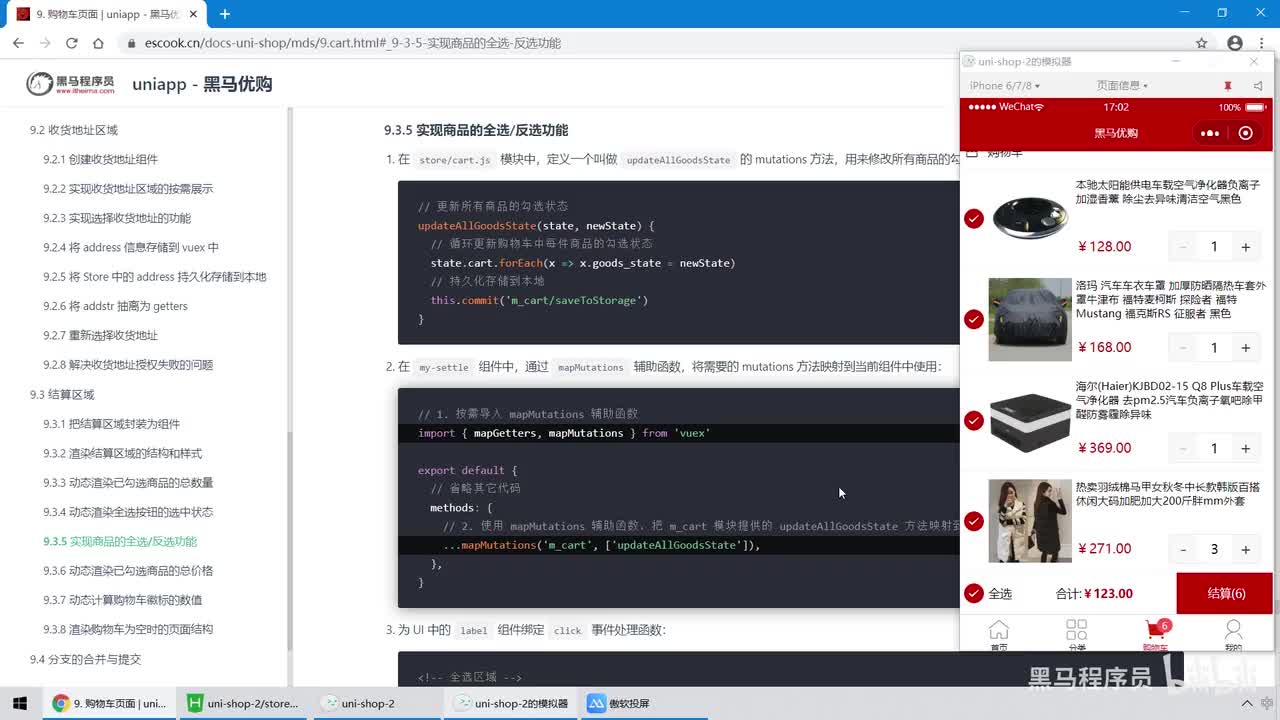Switch to 傲软投屏 taskbar item
Viewport: 1280px width, 720px height.
pyautogui.click(x=642, y=703)
